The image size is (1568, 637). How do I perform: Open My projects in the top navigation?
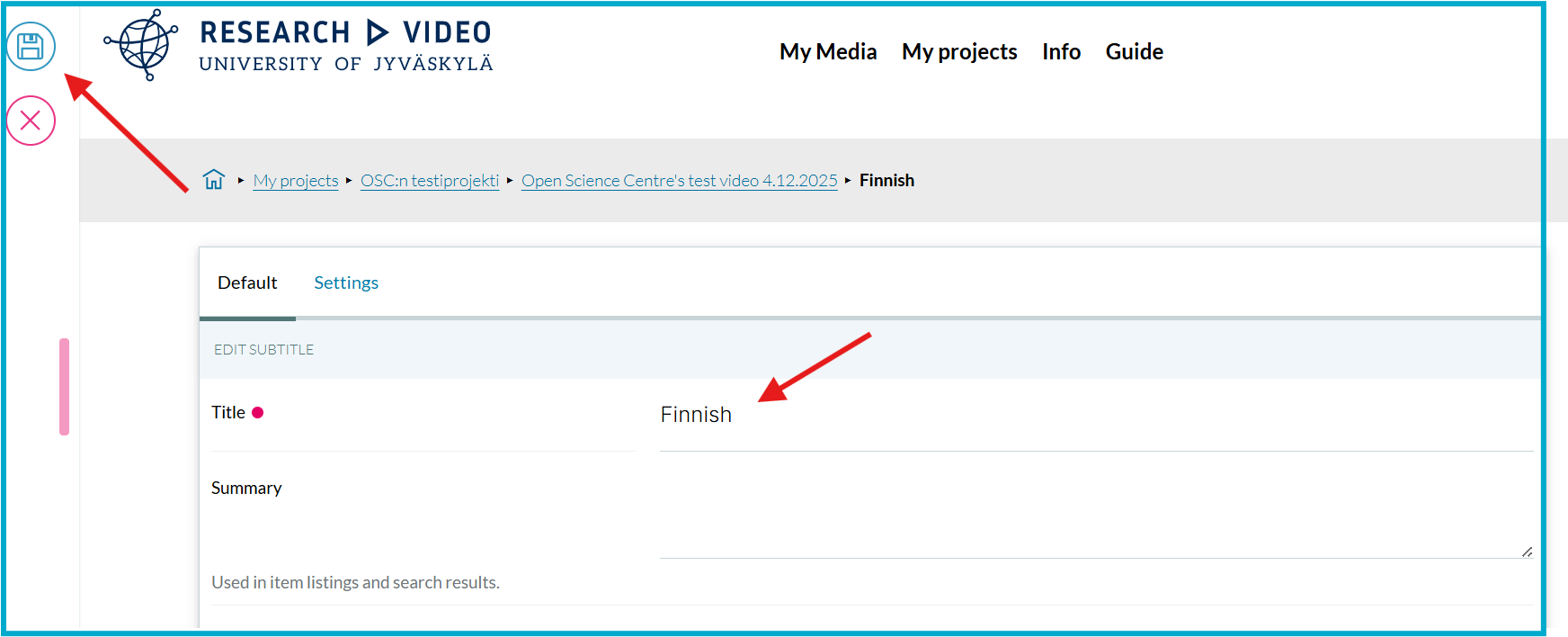958,52
